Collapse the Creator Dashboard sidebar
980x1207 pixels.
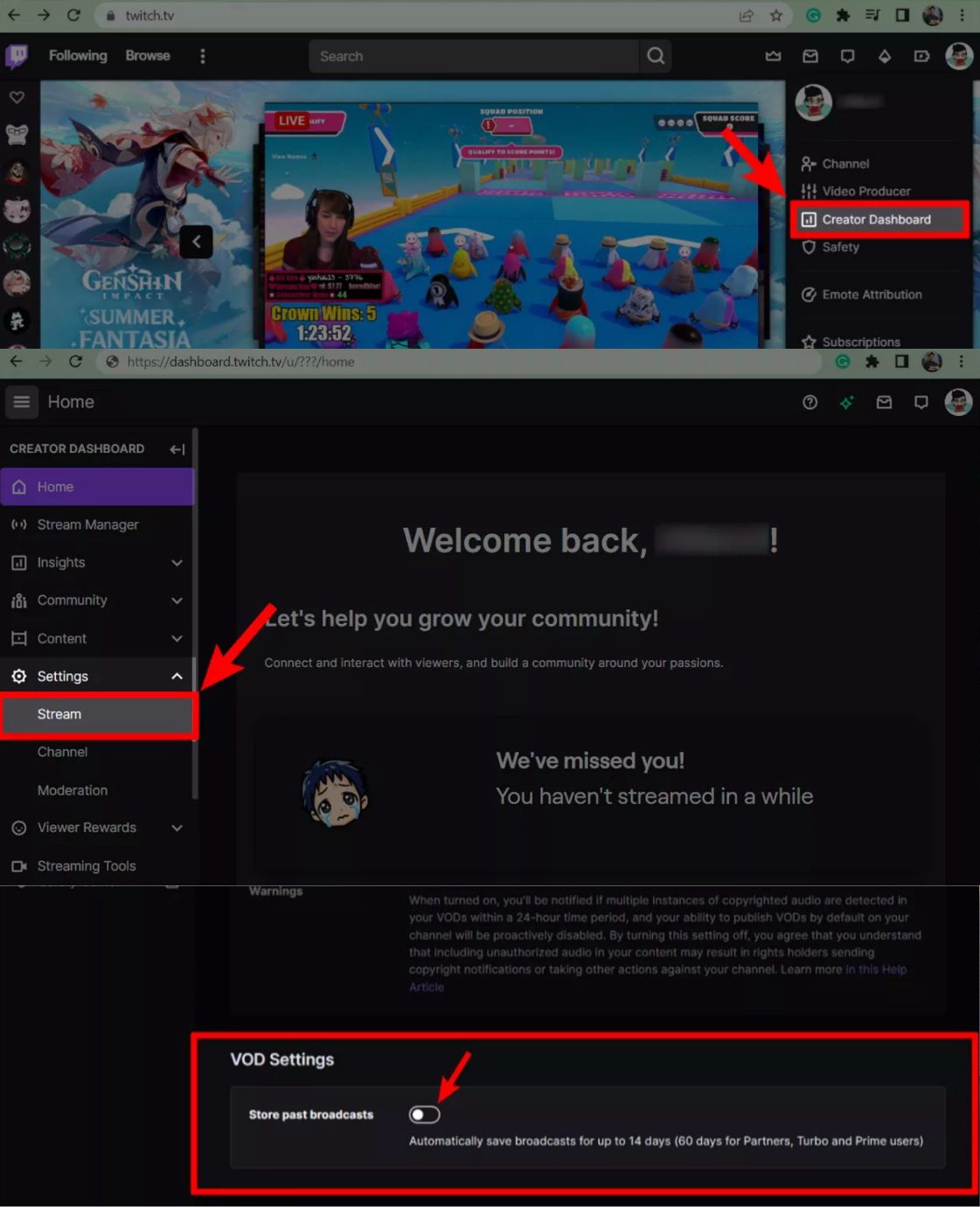pos(177,449)
